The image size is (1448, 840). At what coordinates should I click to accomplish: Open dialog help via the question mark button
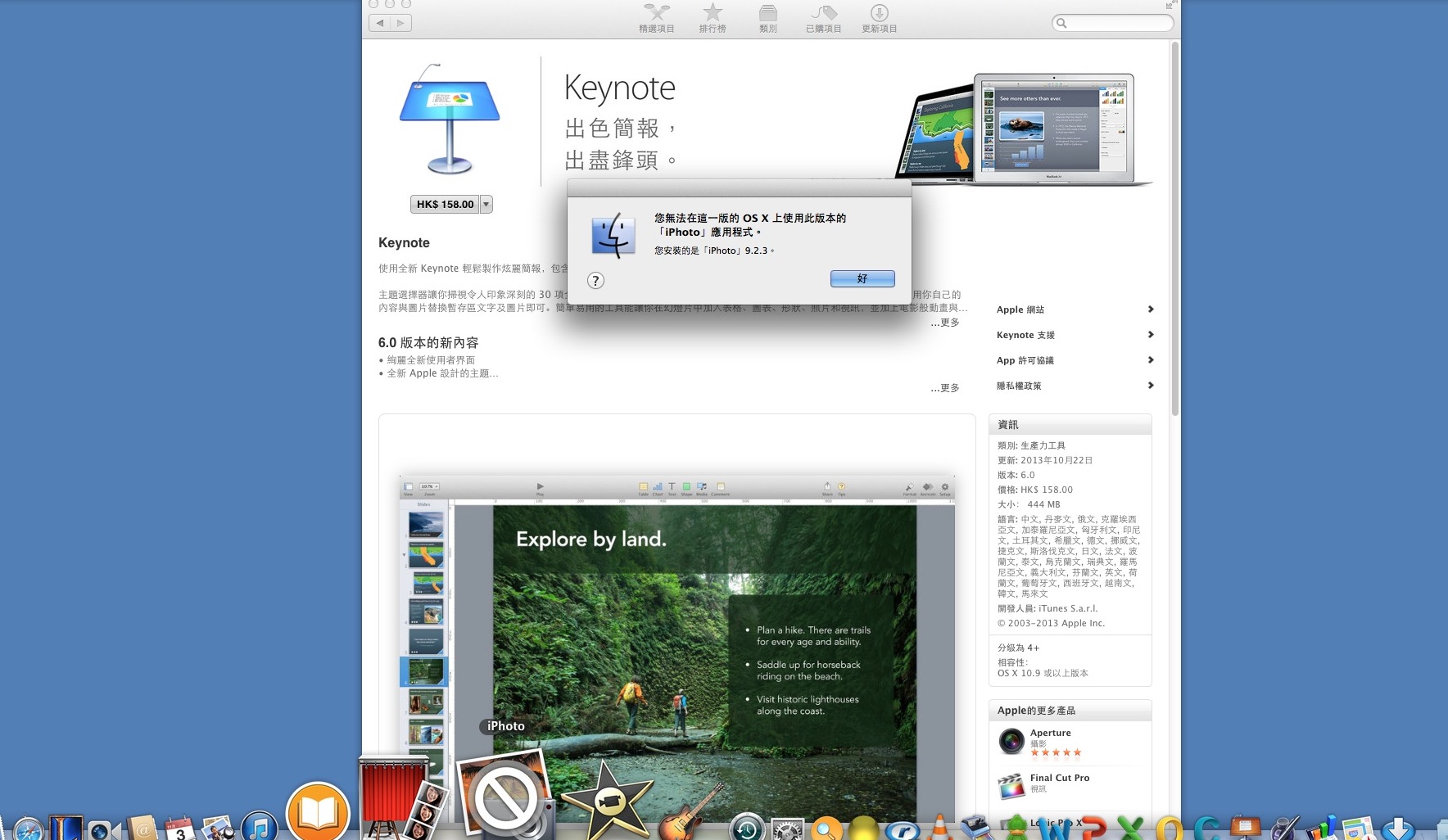pyautogui.click(x=595, y=281)
